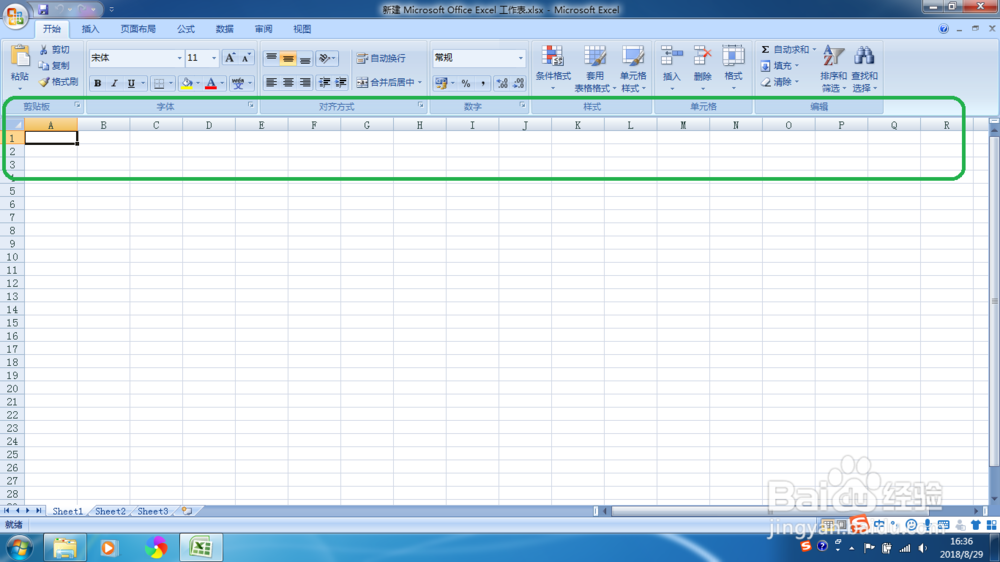Image resolution: width=1000 pixels, height=562 pixels.
Task: Align text to bottom icon
Action: click(x=305, y=58)
